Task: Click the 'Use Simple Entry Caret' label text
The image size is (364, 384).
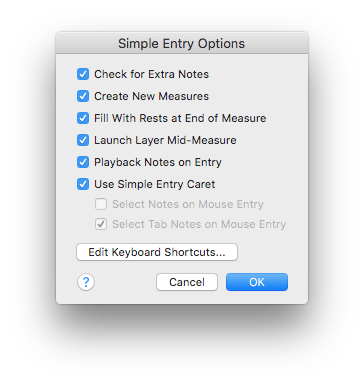Action: [155, 184]
